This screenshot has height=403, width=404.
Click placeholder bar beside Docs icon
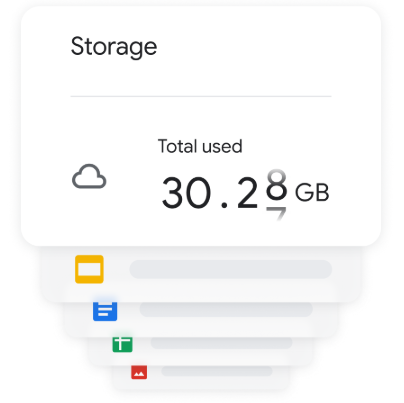pyautogui.click(x=226, y=310)
